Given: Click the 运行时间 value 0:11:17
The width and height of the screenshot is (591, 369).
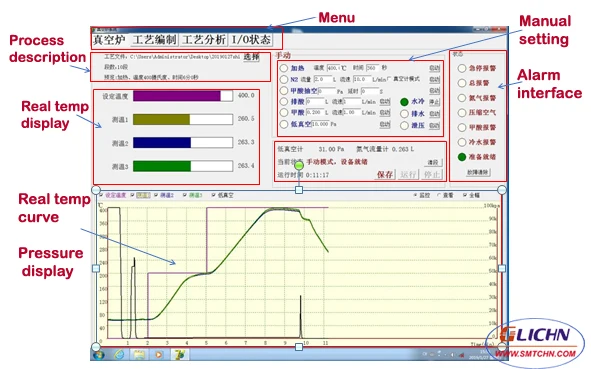Looking at the screenshot, I should [317, 175].
